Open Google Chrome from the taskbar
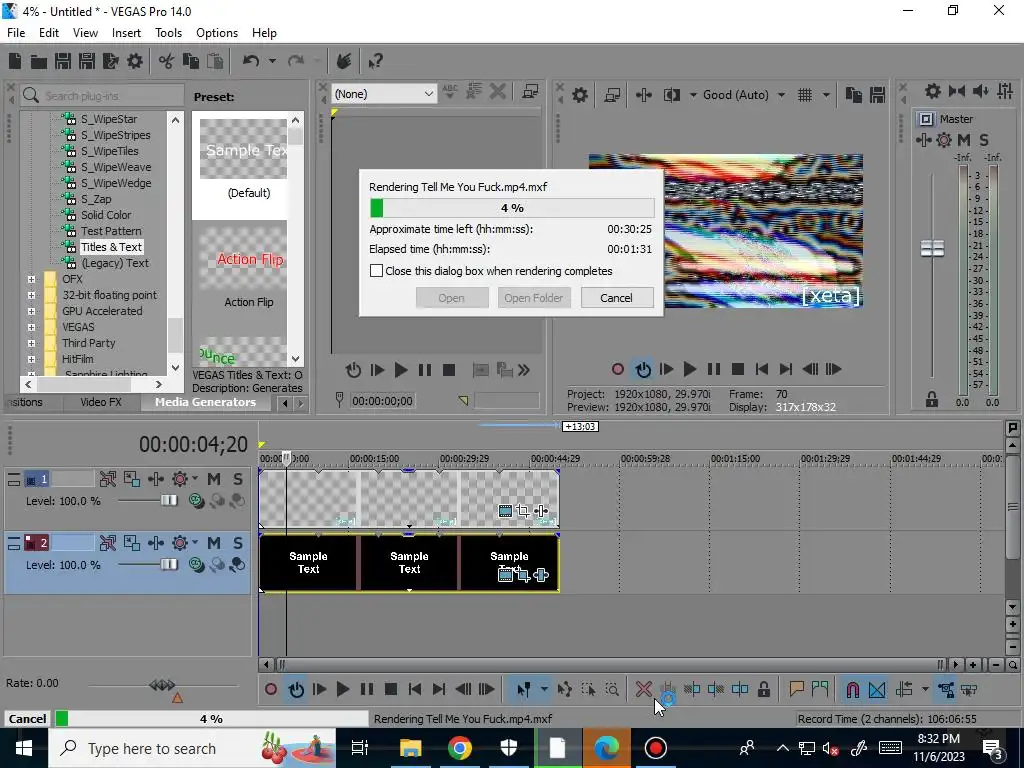 pos(460,748)
